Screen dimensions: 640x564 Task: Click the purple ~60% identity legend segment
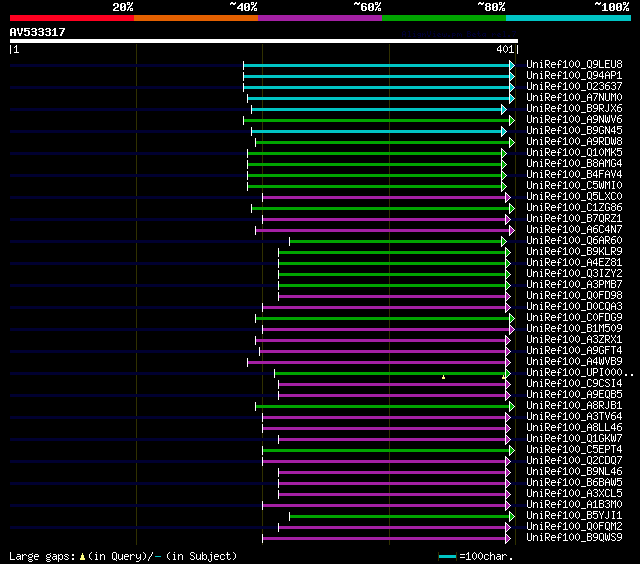coord(320,18)
